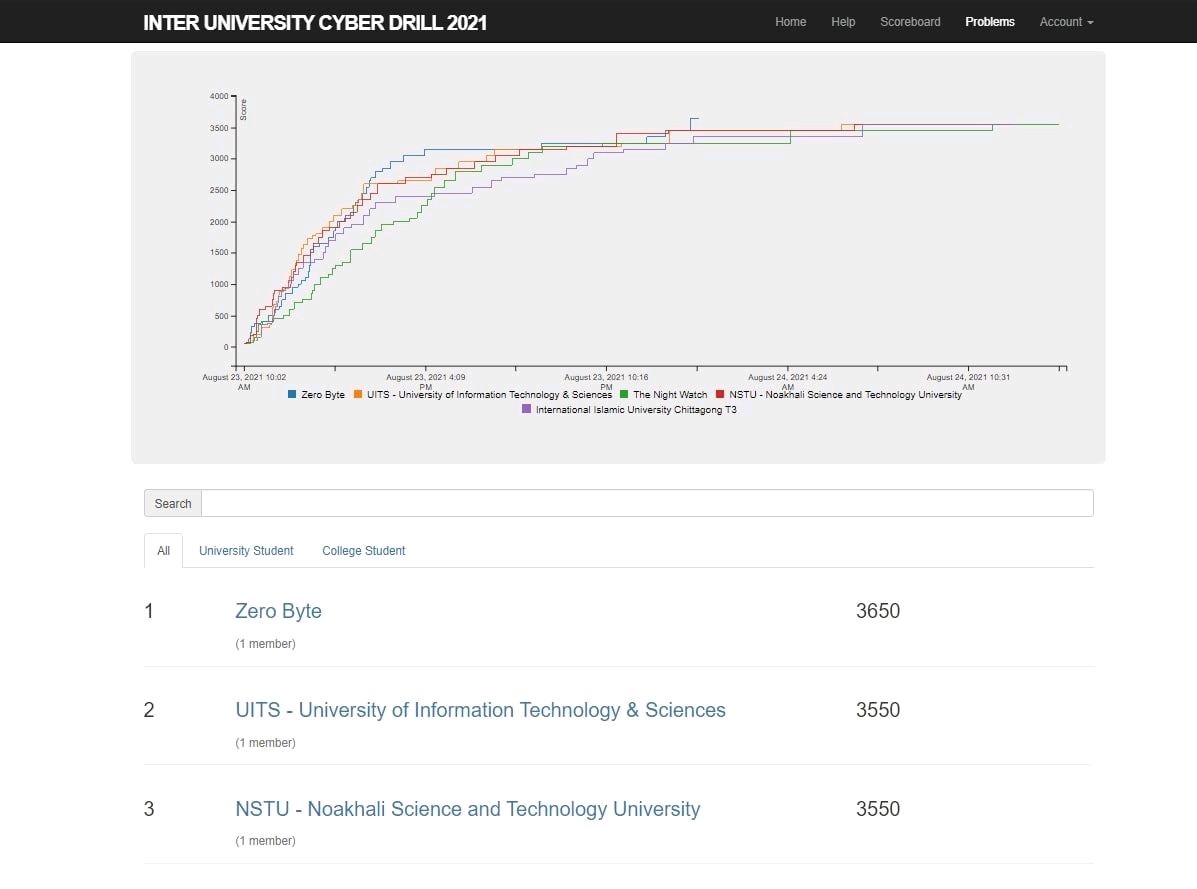Screen dimensions: 1197x889
Task: Click the 2000 score axis label
Action: point(219,222)
